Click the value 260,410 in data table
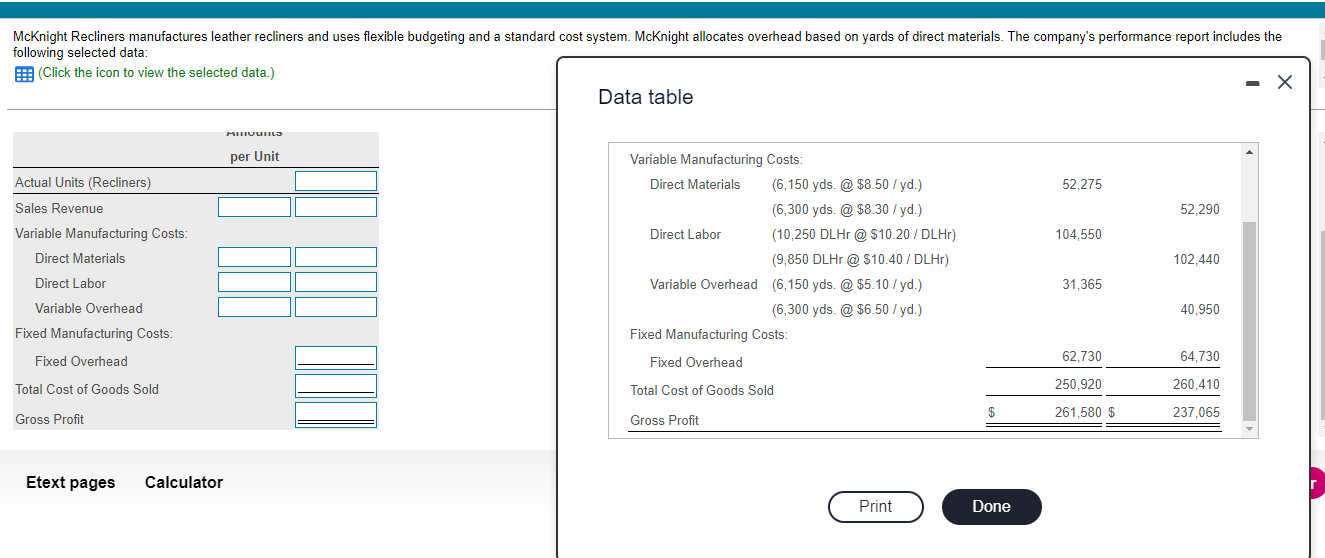Image resolution: width=1325 pixels, height=558 pixels. pos(1196,384)
